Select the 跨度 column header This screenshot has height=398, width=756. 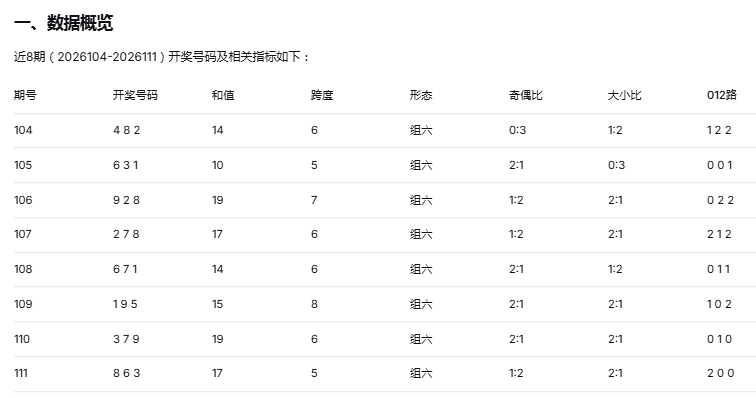tap(322, 95)
